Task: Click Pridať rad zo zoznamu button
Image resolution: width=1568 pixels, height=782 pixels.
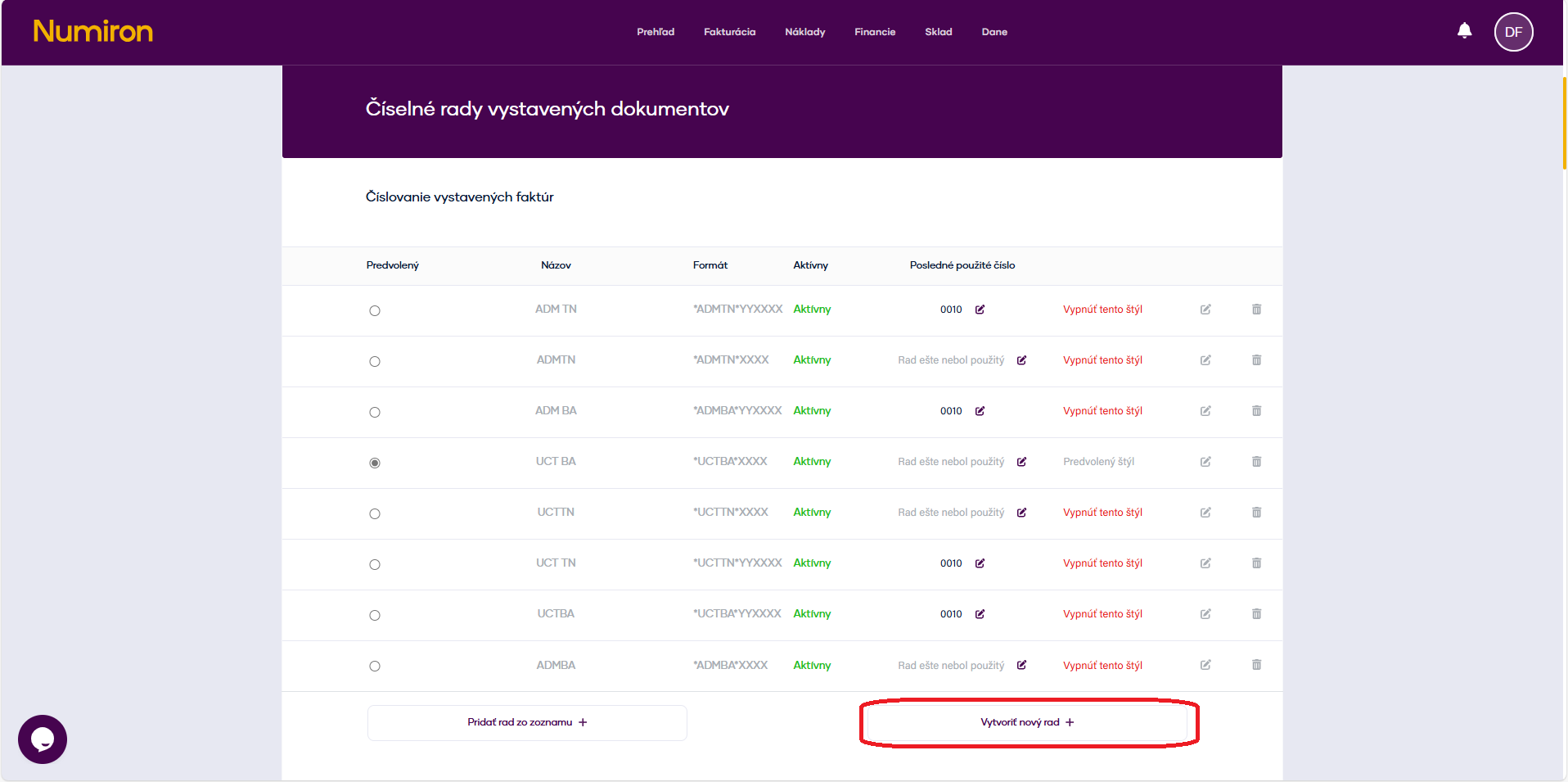Action: click(x=527, y=722)
